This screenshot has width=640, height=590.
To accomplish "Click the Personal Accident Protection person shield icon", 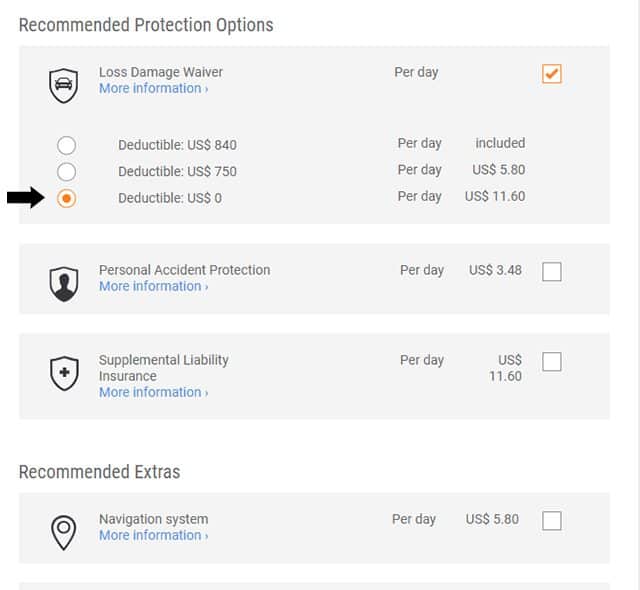I will tap(64, 284).
